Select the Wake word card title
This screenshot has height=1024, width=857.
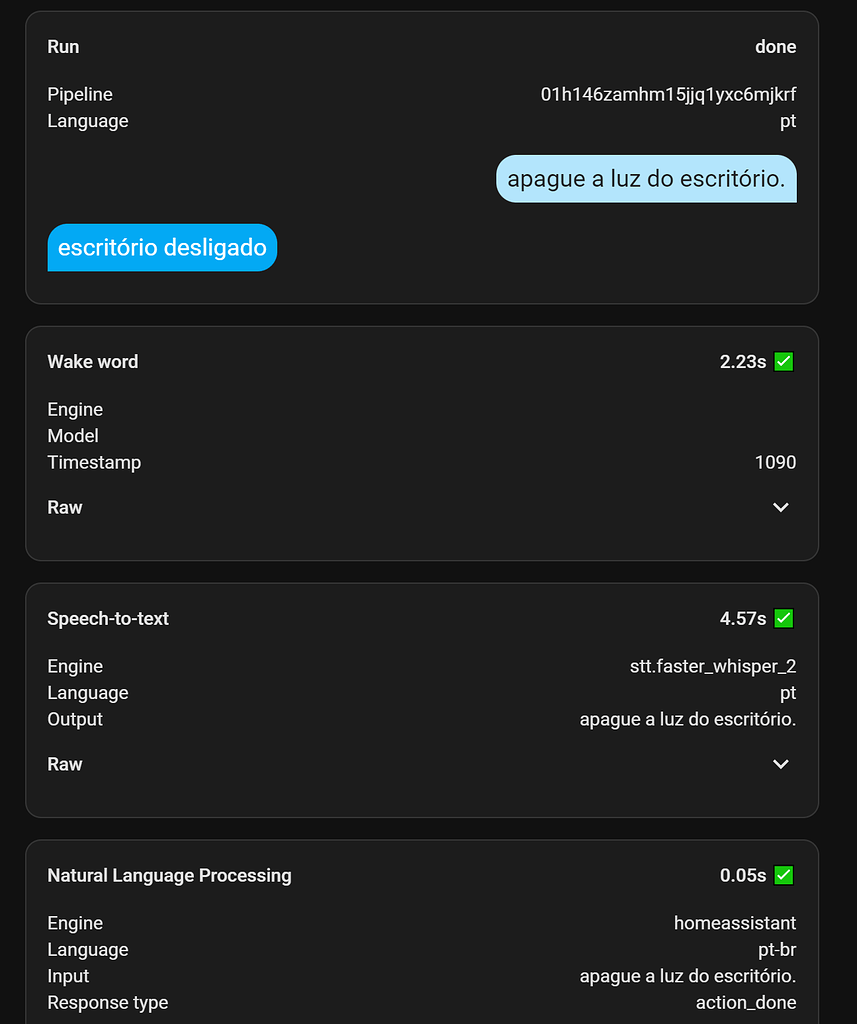92,361
